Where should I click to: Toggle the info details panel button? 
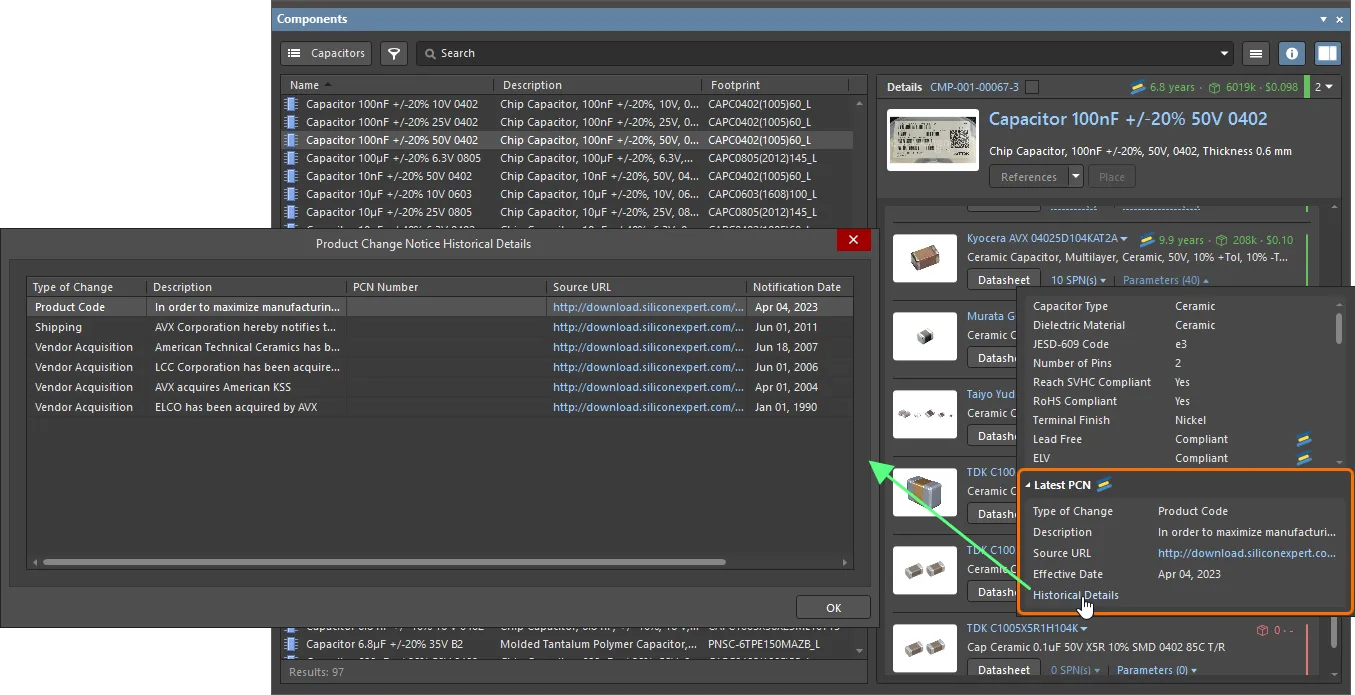click(x=1292, y=54)
